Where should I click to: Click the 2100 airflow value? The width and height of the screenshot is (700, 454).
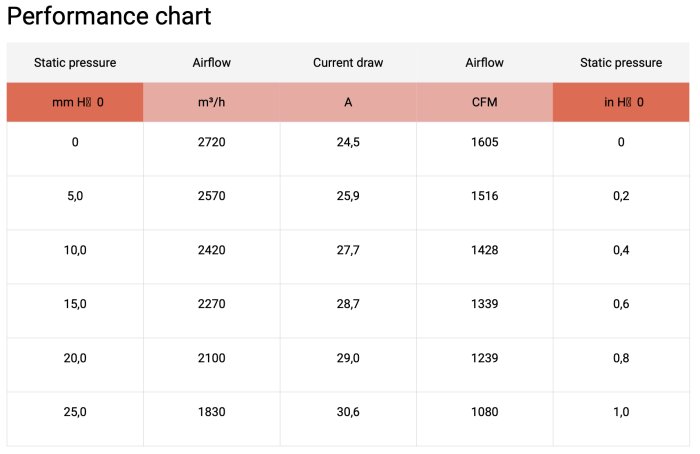211,358
